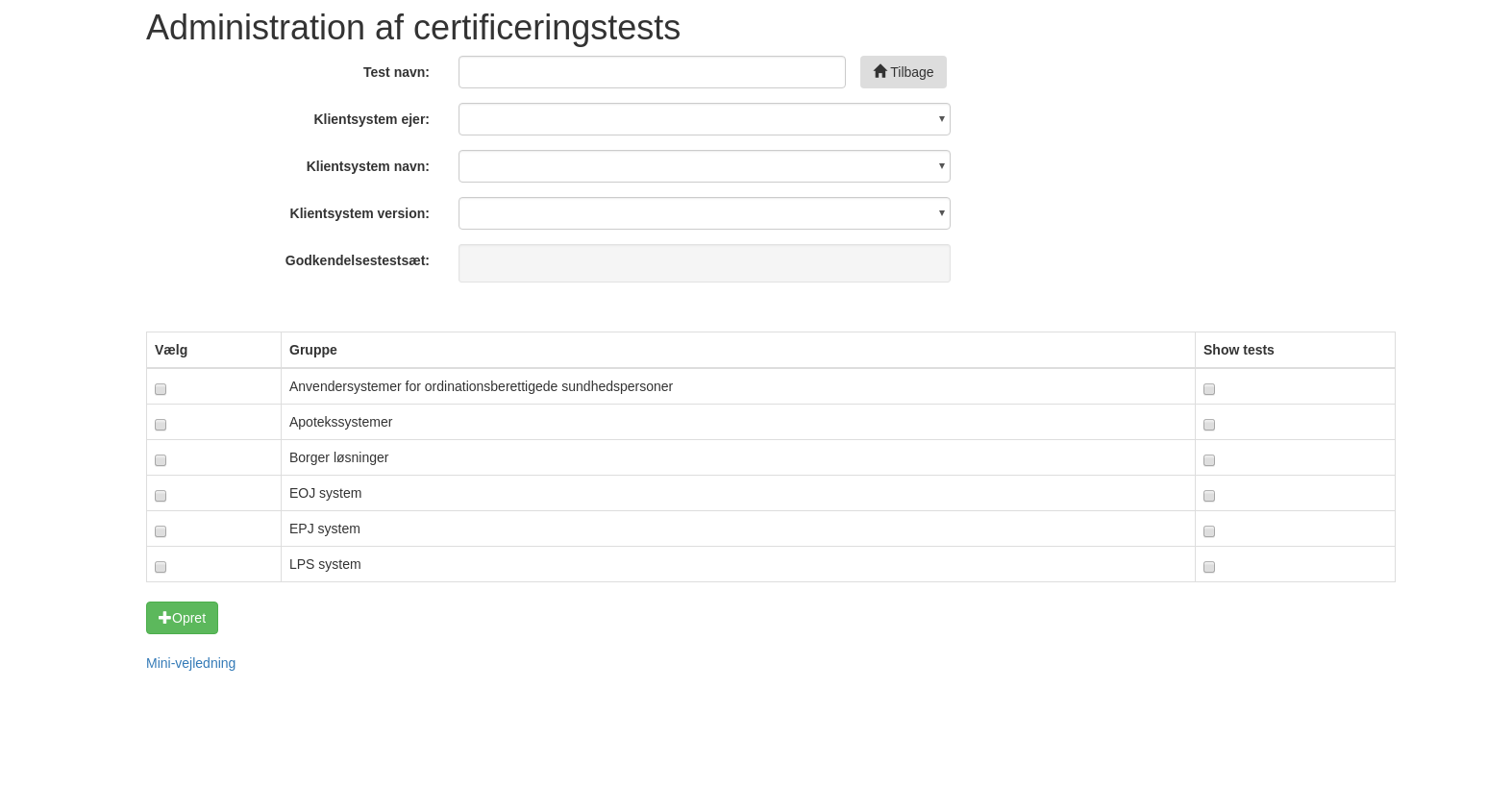Select the Apotekssystemer group checkbox
Viewport: 1512px width, 787px height.
coord(161,425)
